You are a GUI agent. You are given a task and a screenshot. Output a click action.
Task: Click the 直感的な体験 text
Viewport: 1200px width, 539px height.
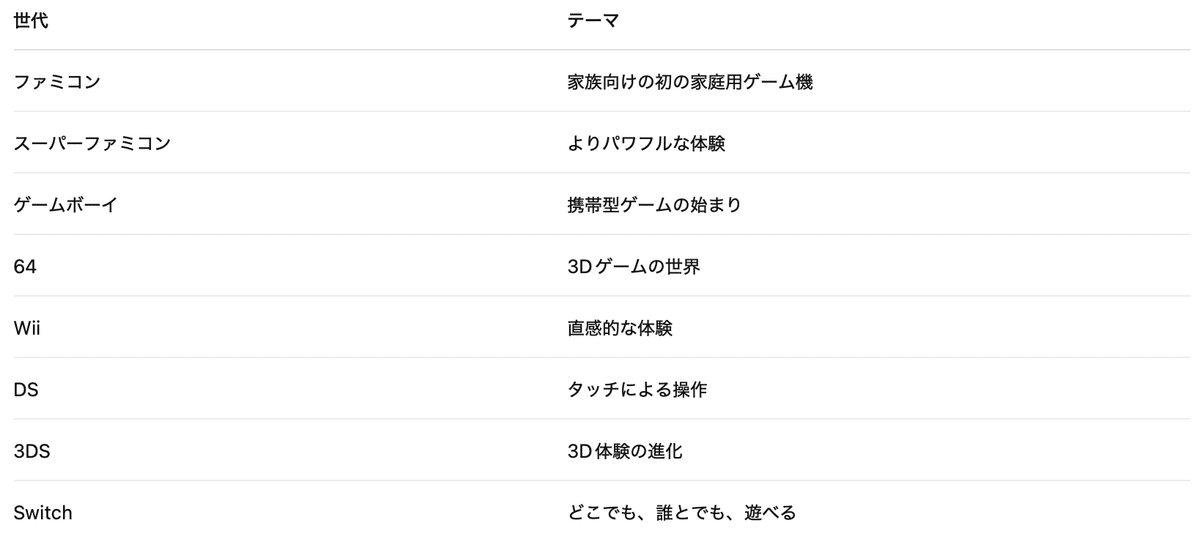(620, 328)
